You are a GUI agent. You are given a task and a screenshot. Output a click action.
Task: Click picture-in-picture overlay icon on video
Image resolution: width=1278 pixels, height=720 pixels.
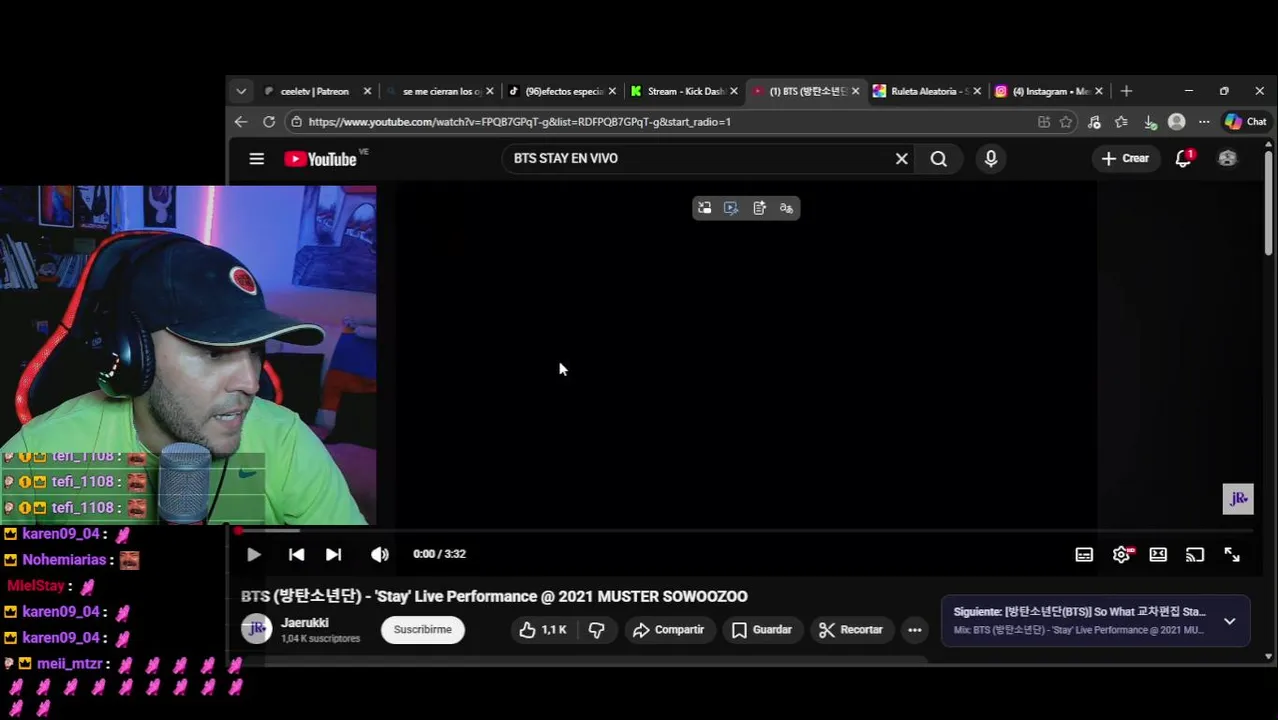coord(704,208)
